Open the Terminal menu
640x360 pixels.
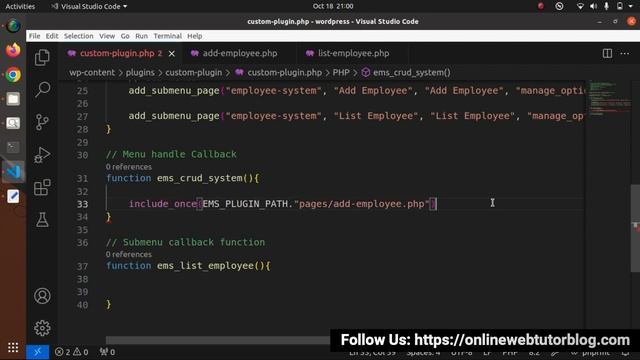click(167, 36)
